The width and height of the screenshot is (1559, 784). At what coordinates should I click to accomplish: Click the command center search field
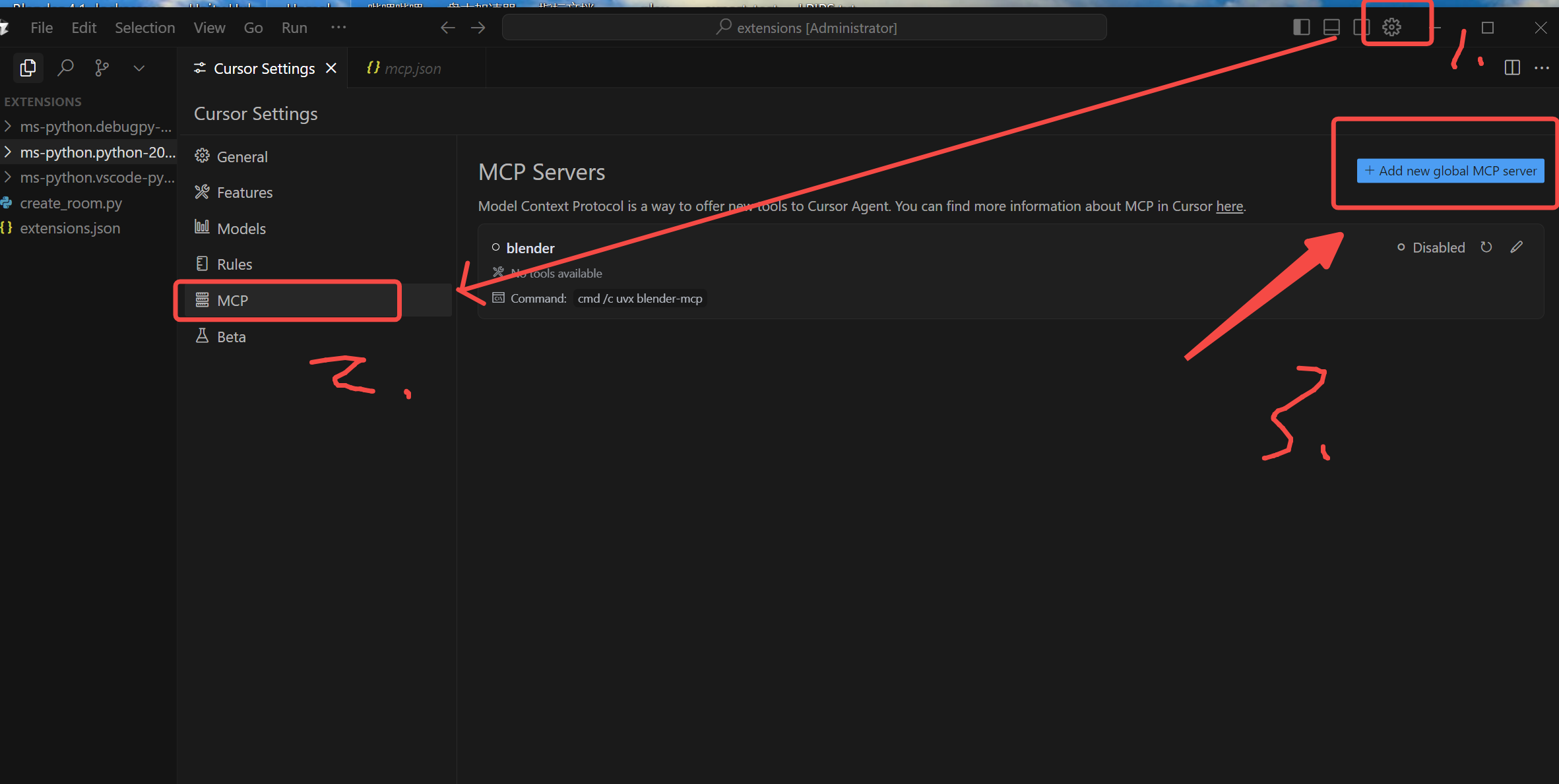coord(804,28)
